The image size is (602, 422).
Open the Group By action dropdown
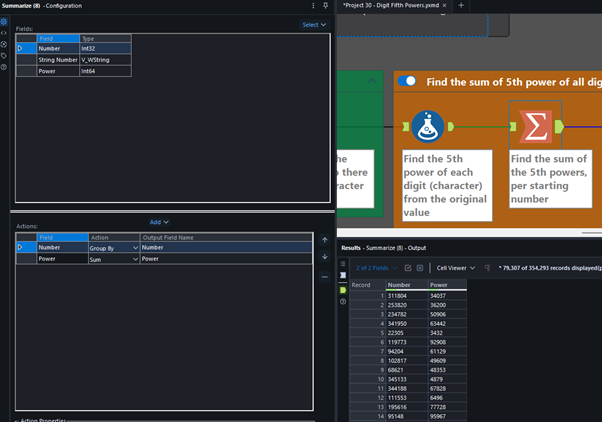tap(134, 247)
